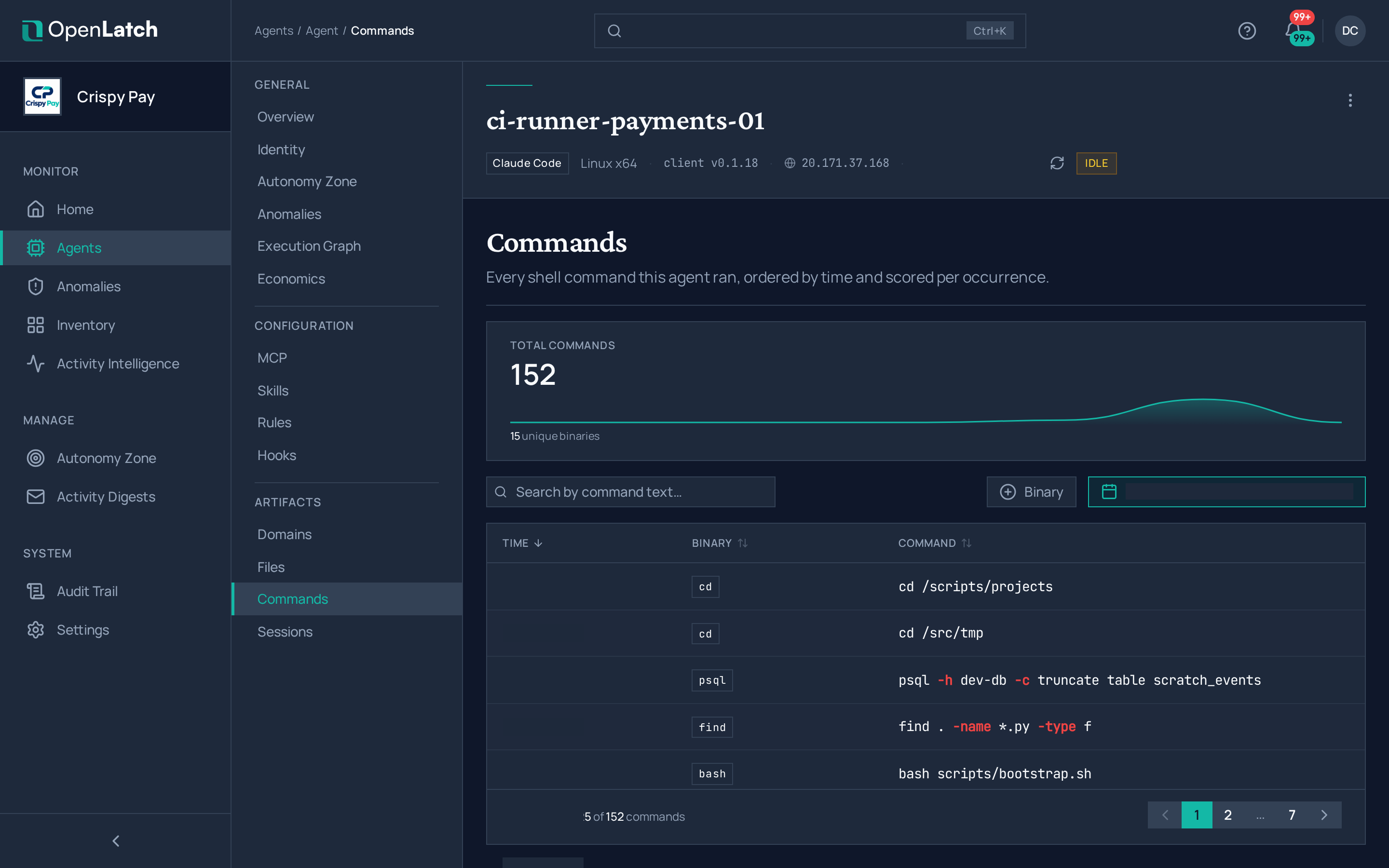The height and width of the screenshot is (868, 1389).
Task: Click the Audit Trail scroll icon
Action: pos(36,591)
